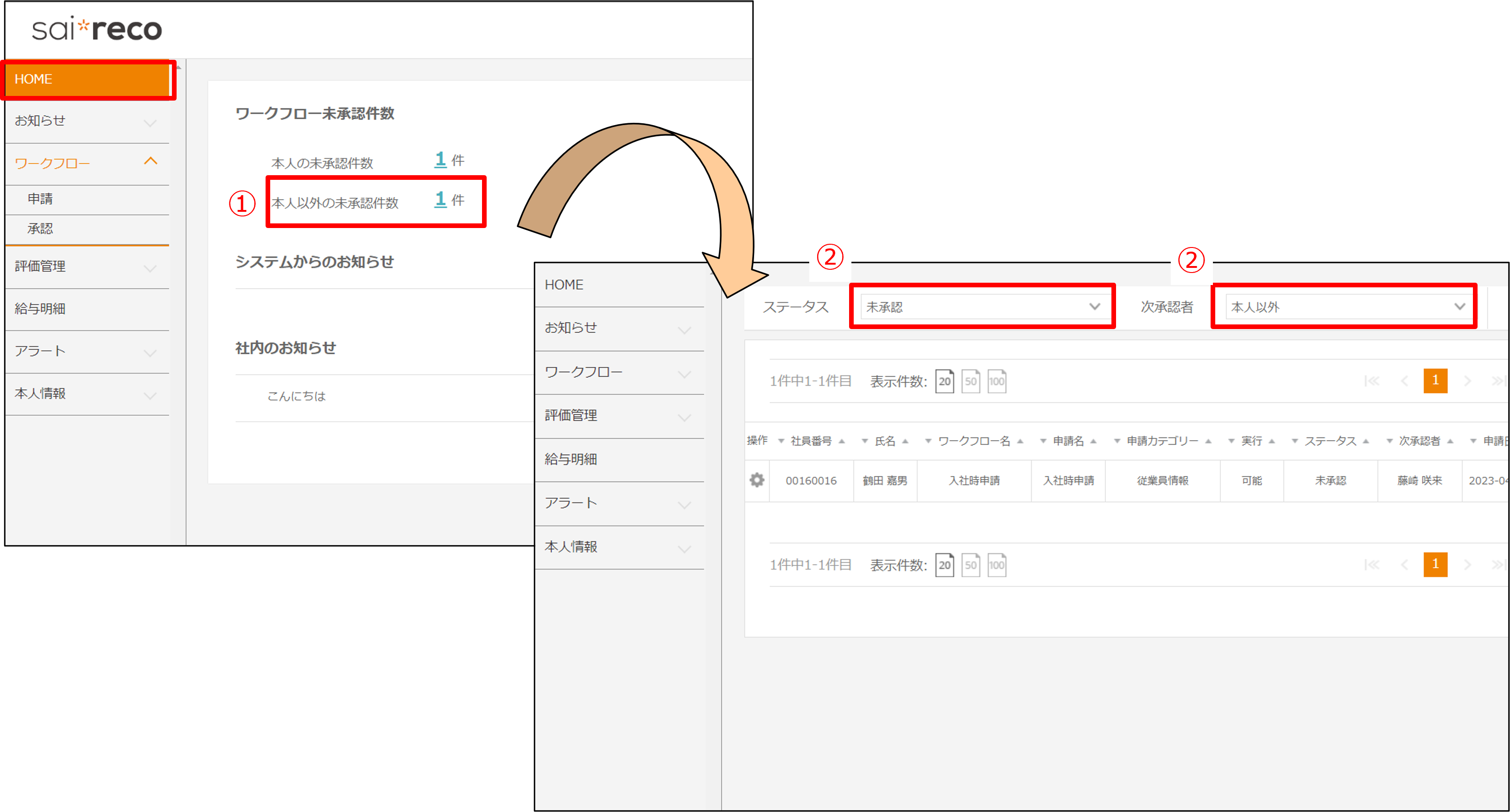Set display count to 50 in top pager

pyautogui.click(x=971, y=381)
